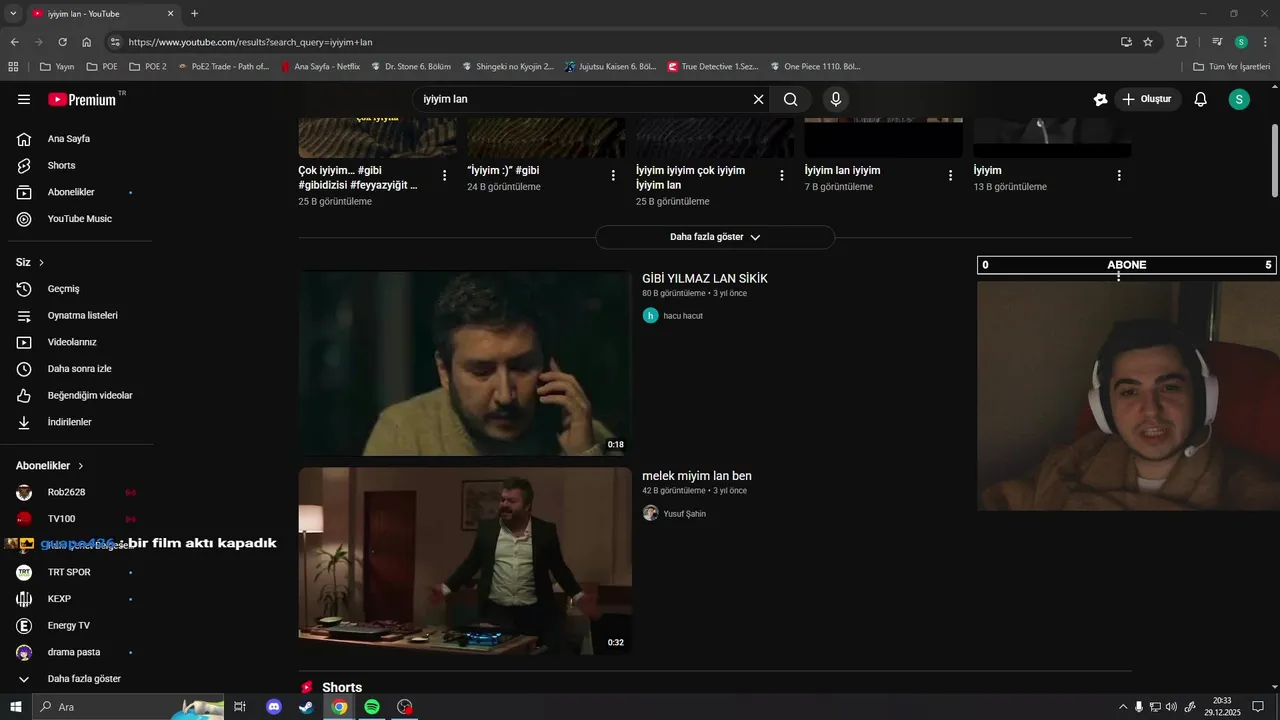Open options for İyiyim lan iyiyim short
Image resolution: width=1280 pixels, height=720 pixels.
(951, 175)
